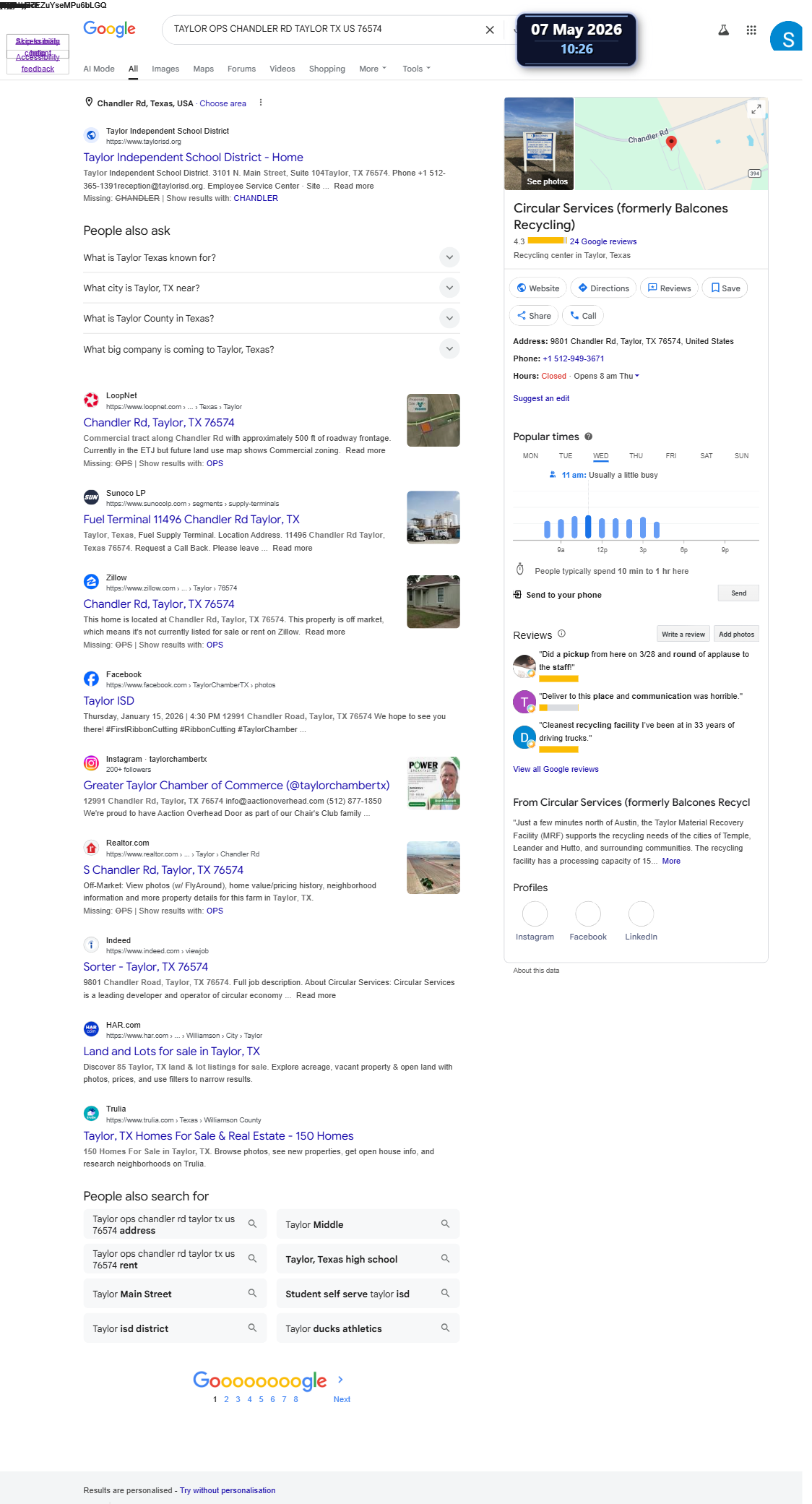Click the Realtor.com favicon
812x1504 pixels.
click(x=91, y=848)
